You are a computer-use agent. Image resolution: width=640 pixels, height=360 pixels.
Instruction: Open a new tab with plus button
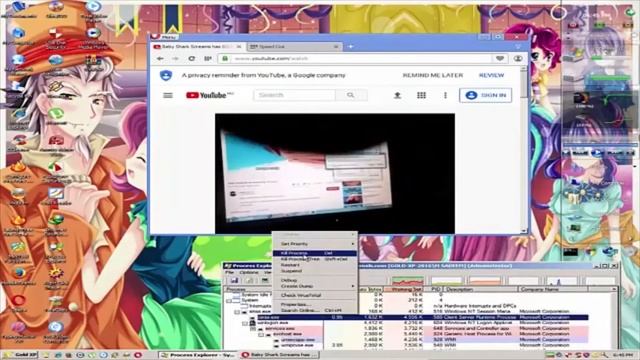pos(350,47)
